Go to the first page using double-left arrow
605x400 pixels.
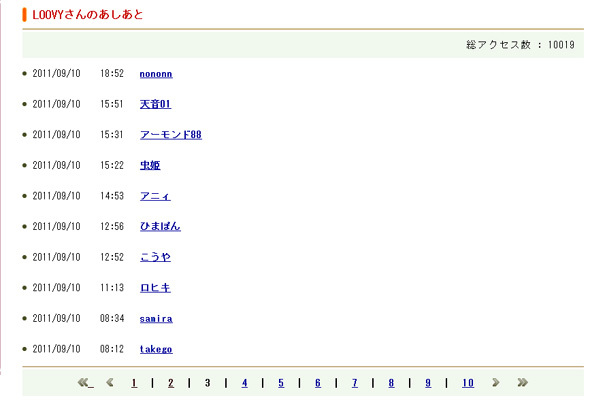click(x=84, y=383)
